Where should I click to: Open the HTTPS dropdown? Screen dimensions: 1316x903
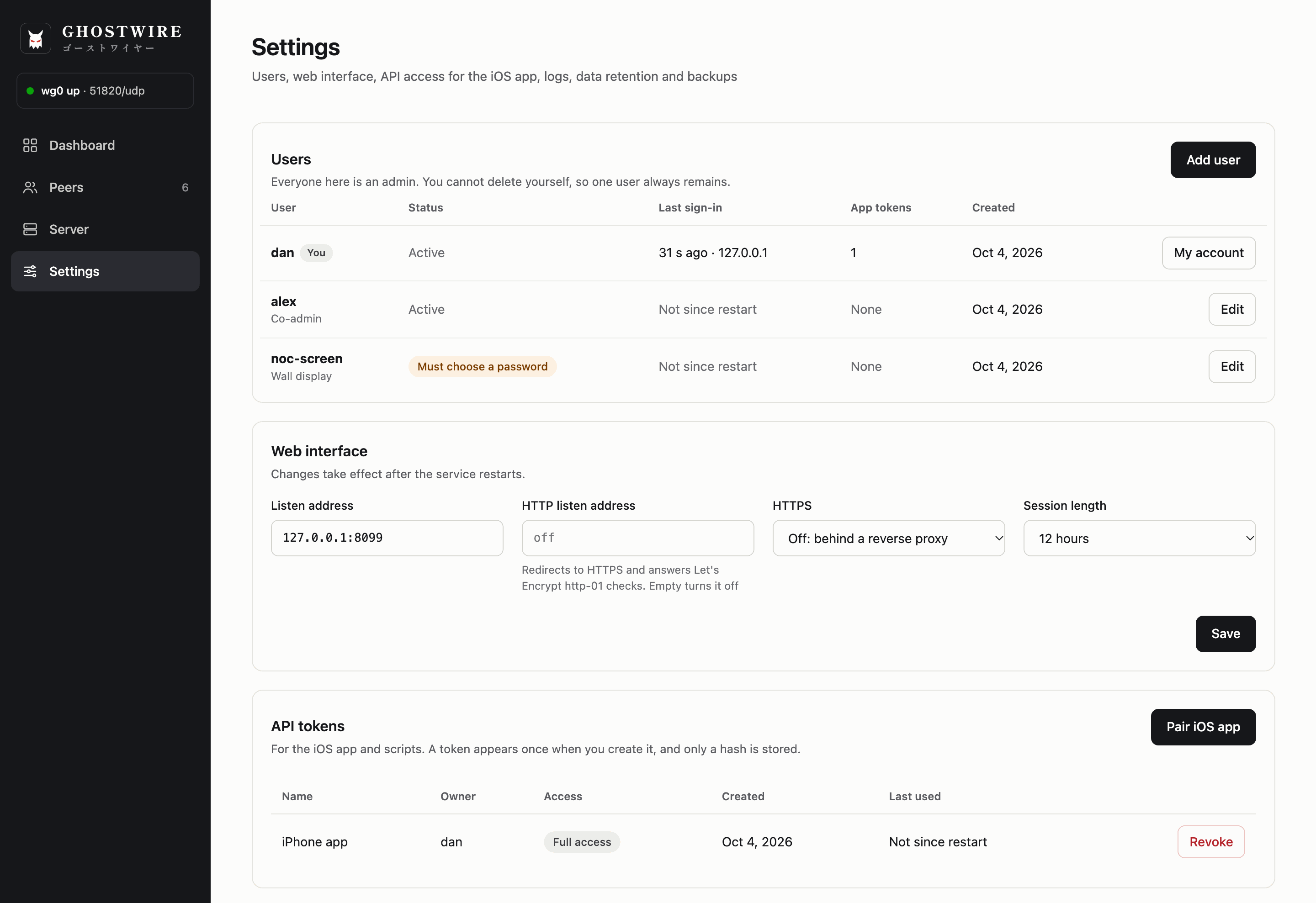[888, 539]
